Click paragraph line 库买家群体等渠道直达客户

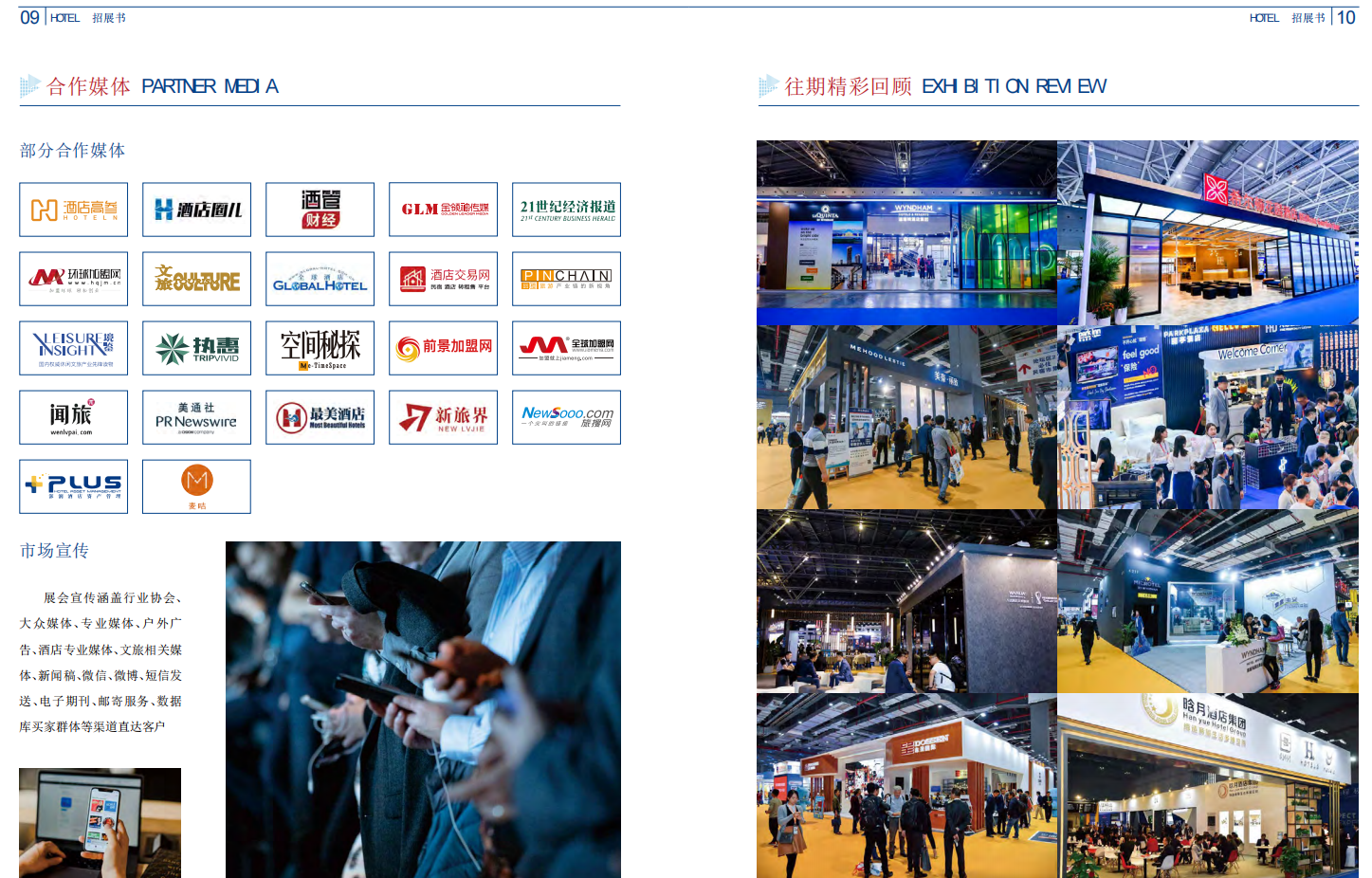click(92, 727)
